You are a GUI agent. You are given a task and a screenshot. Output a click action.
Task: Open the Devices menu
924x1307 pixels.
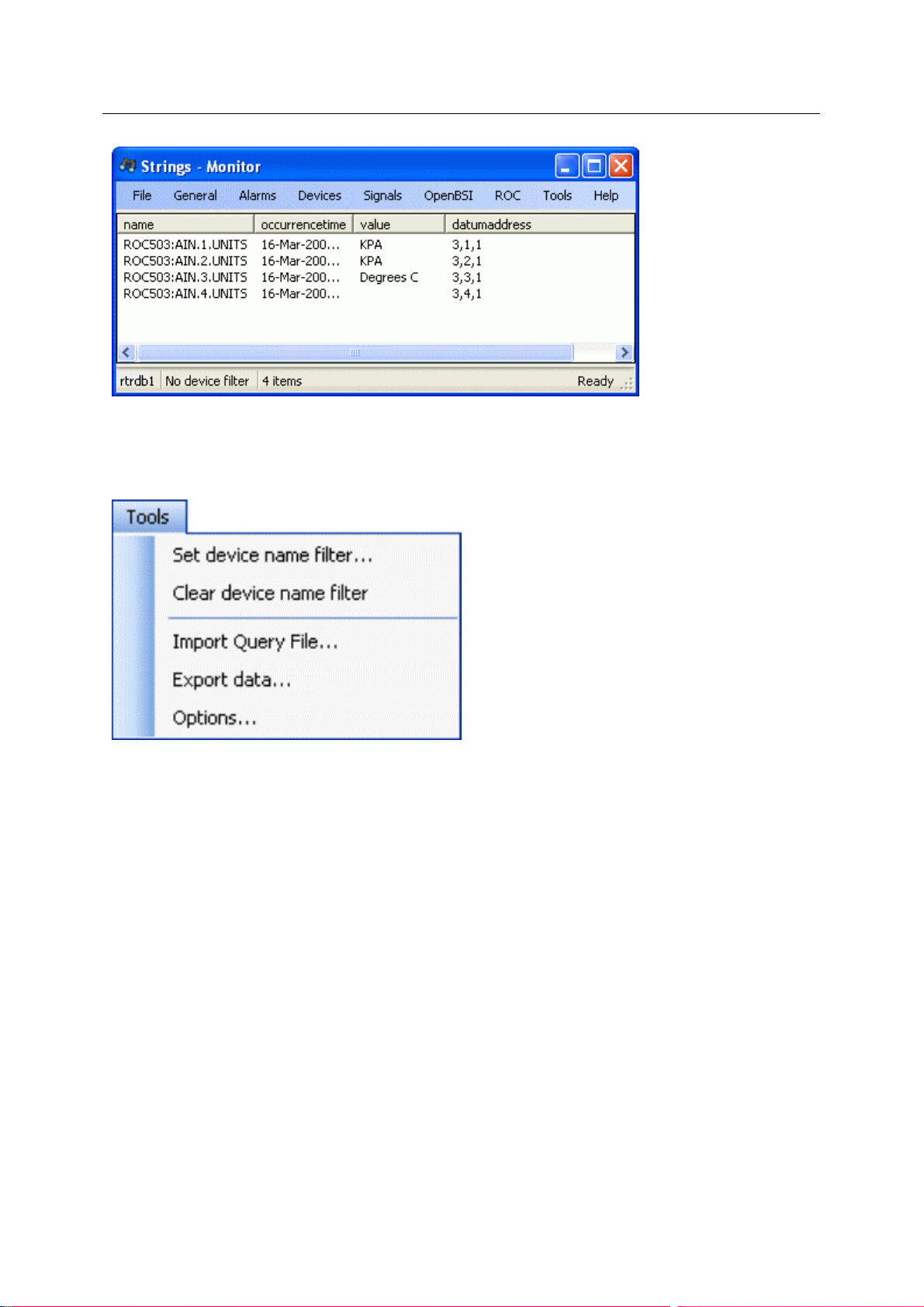pyautogui.click(x=320, y=195)
